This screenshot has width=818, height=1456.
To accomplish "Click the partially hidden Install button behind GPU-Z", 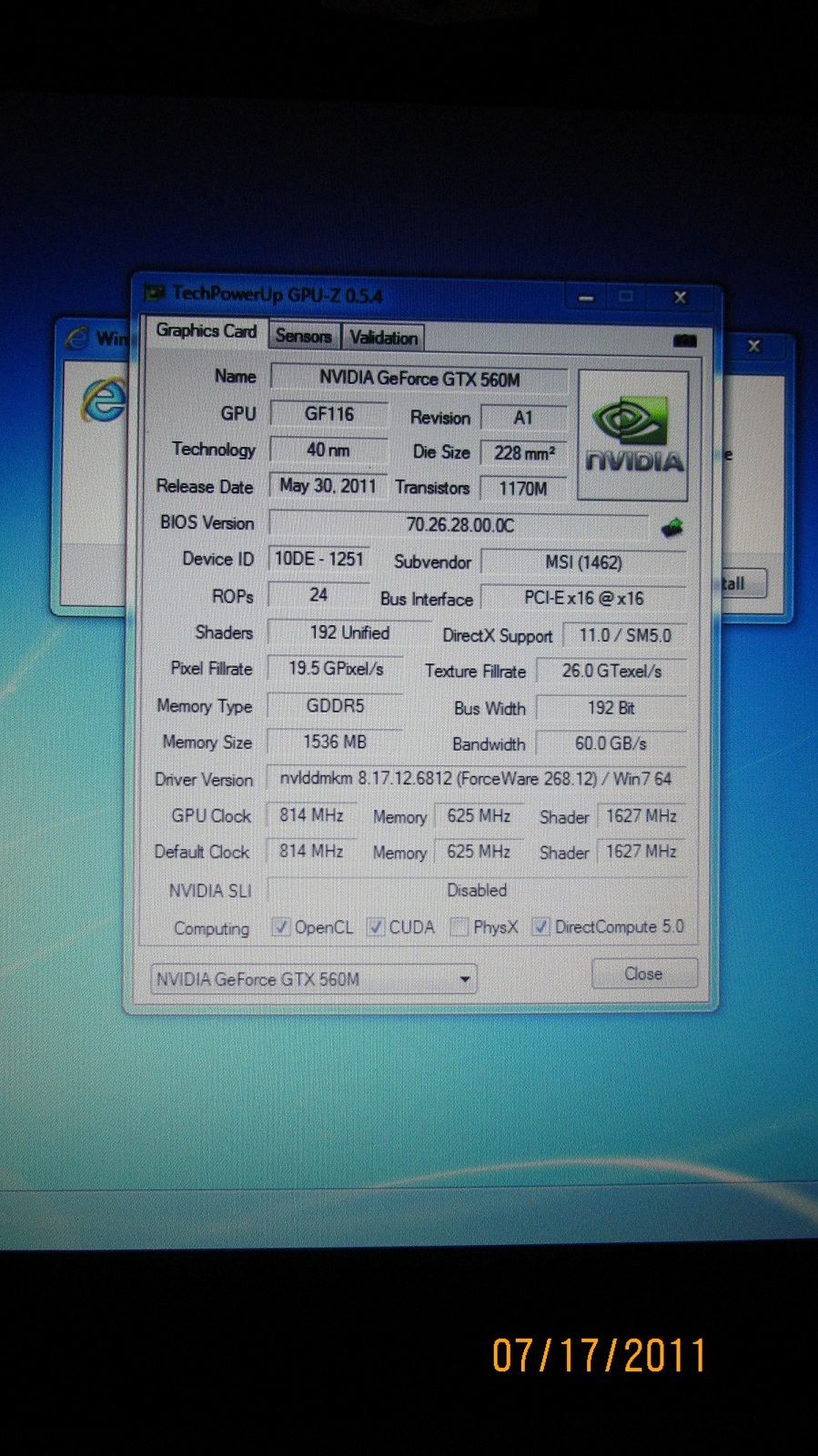I will 743,583.
